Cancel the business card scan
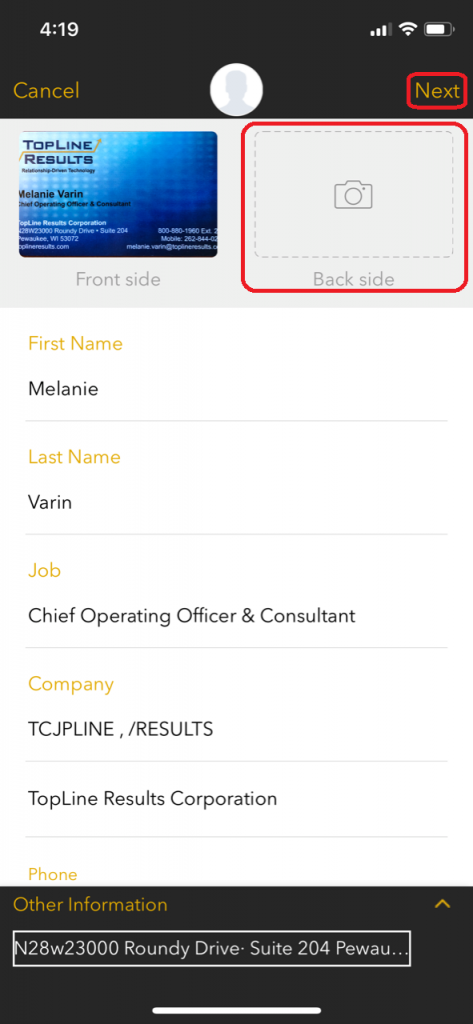The height and width of the screenshot is (1024, 473). [x=46, y=91]
